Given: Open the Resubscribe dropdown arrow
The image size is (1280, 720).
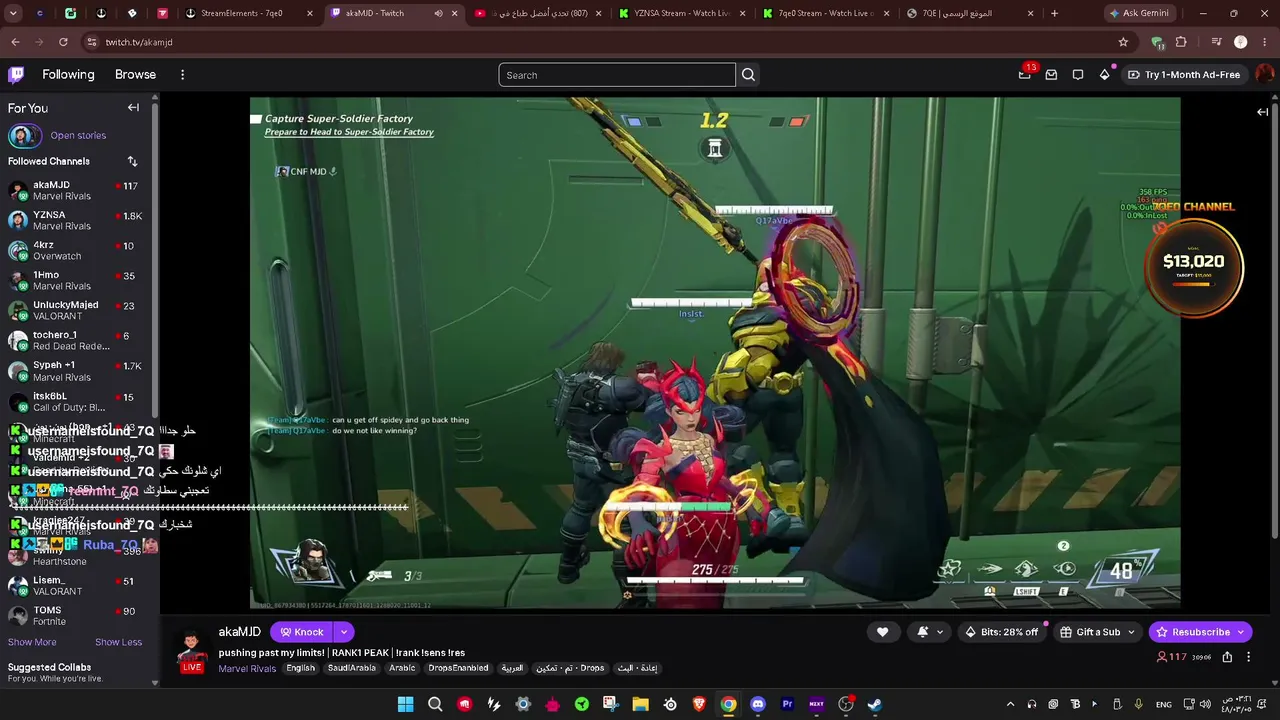Looking at the screenshot, I should click(1241, 632).
